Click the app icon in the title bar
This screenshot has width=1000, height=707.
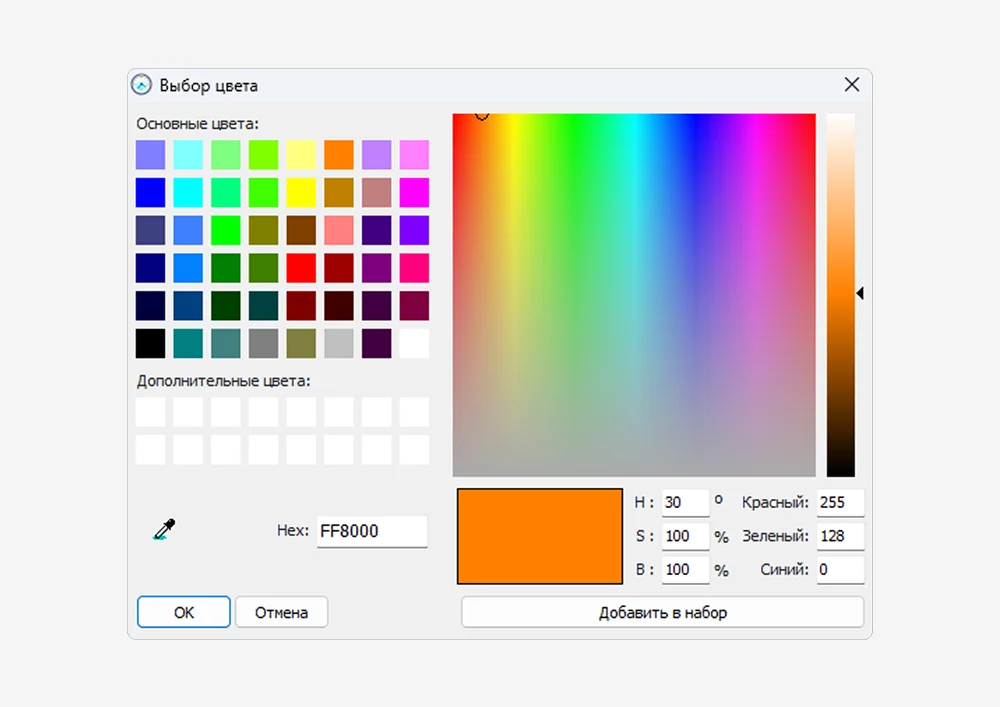coord(143,85)
